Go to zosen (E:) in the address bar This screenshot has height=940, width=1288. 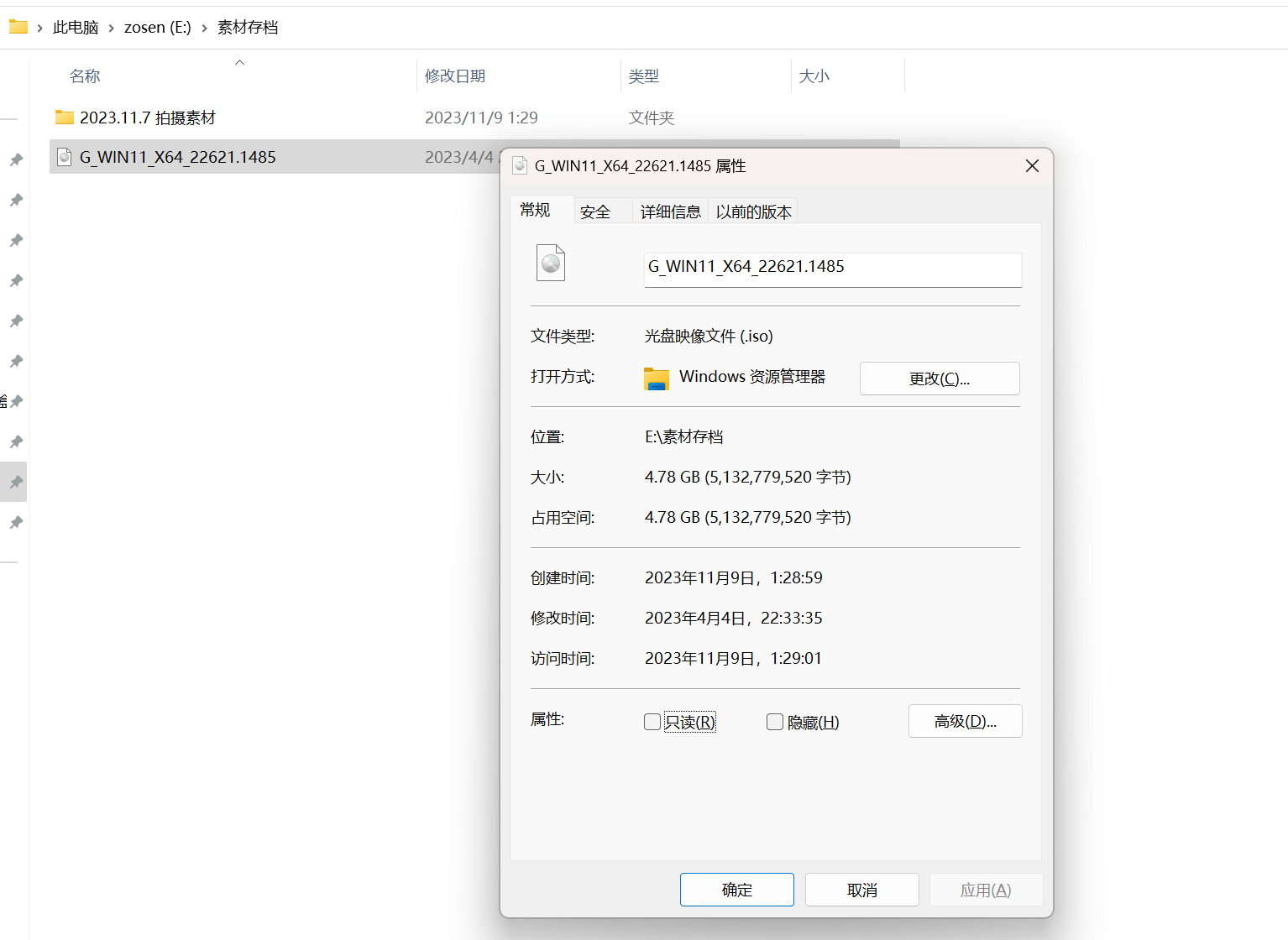pyautogui.click(x=158, y=28)
